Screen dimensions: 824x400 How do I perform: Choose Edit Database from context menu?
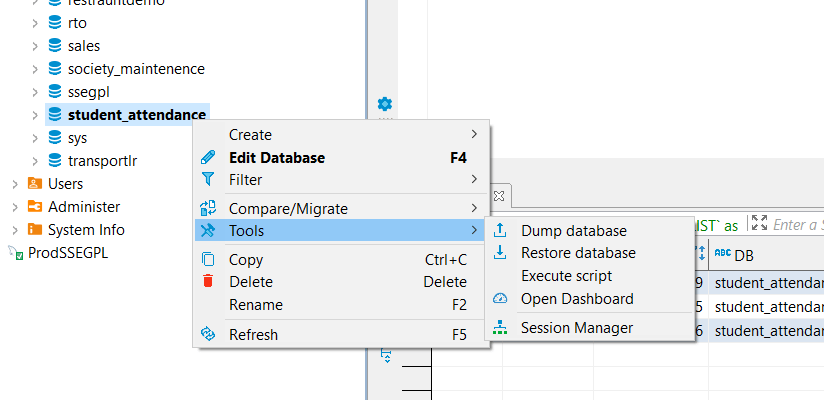pyautogui.click(x=342, y=158)
